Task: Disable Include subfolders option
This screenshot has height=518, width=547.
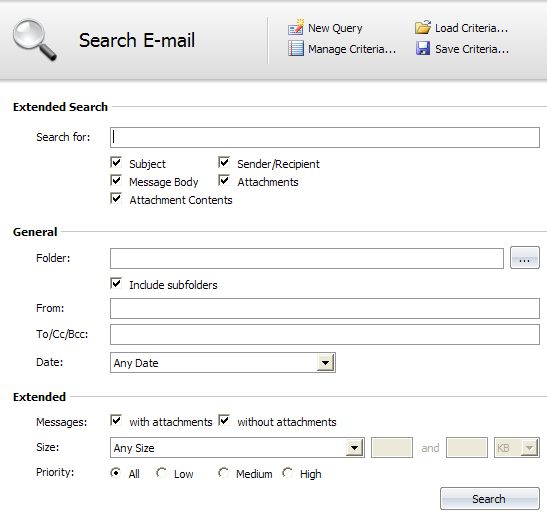Action: click(116, 284)
